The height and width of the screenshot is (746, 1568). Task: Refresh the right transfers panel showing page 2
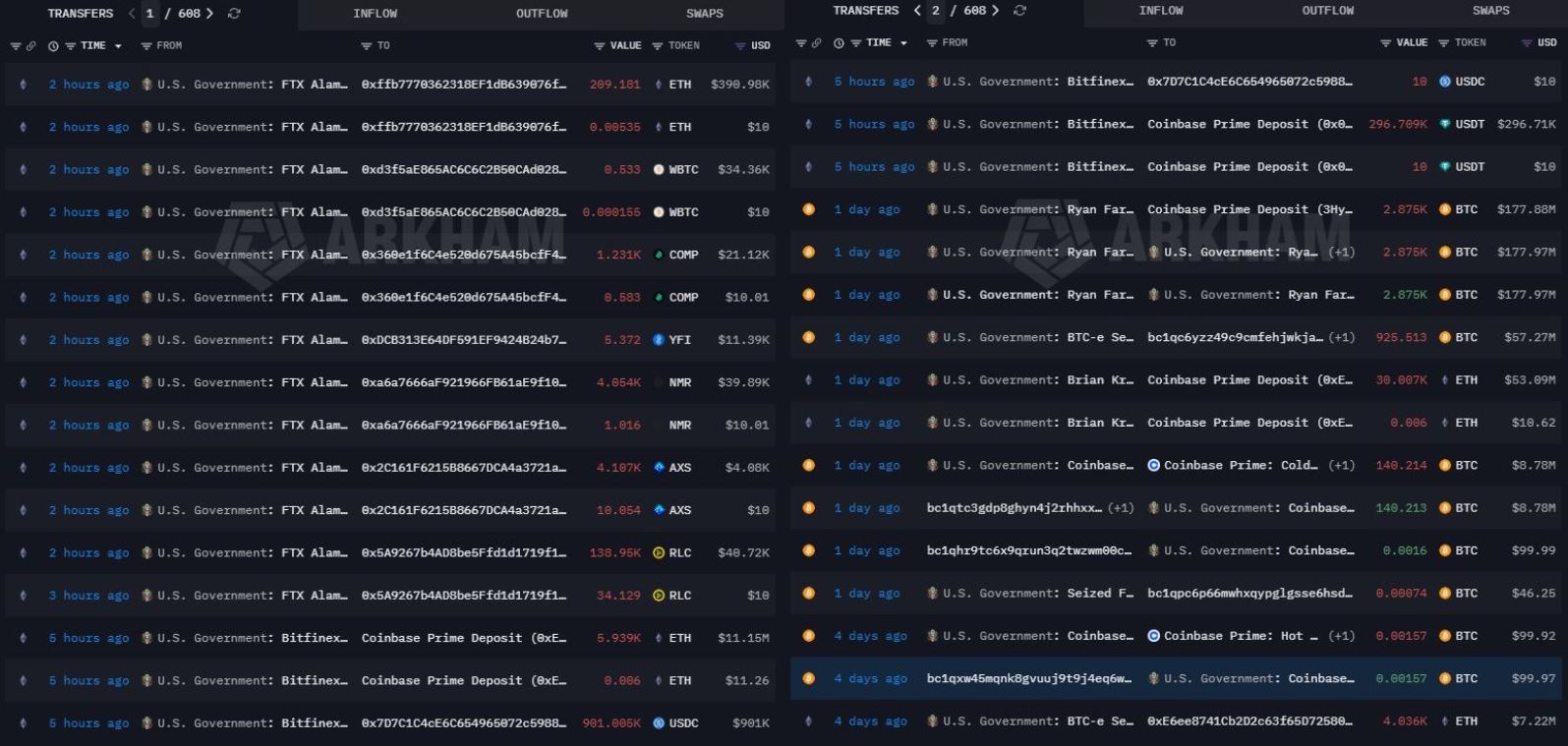click(1020, 11)
